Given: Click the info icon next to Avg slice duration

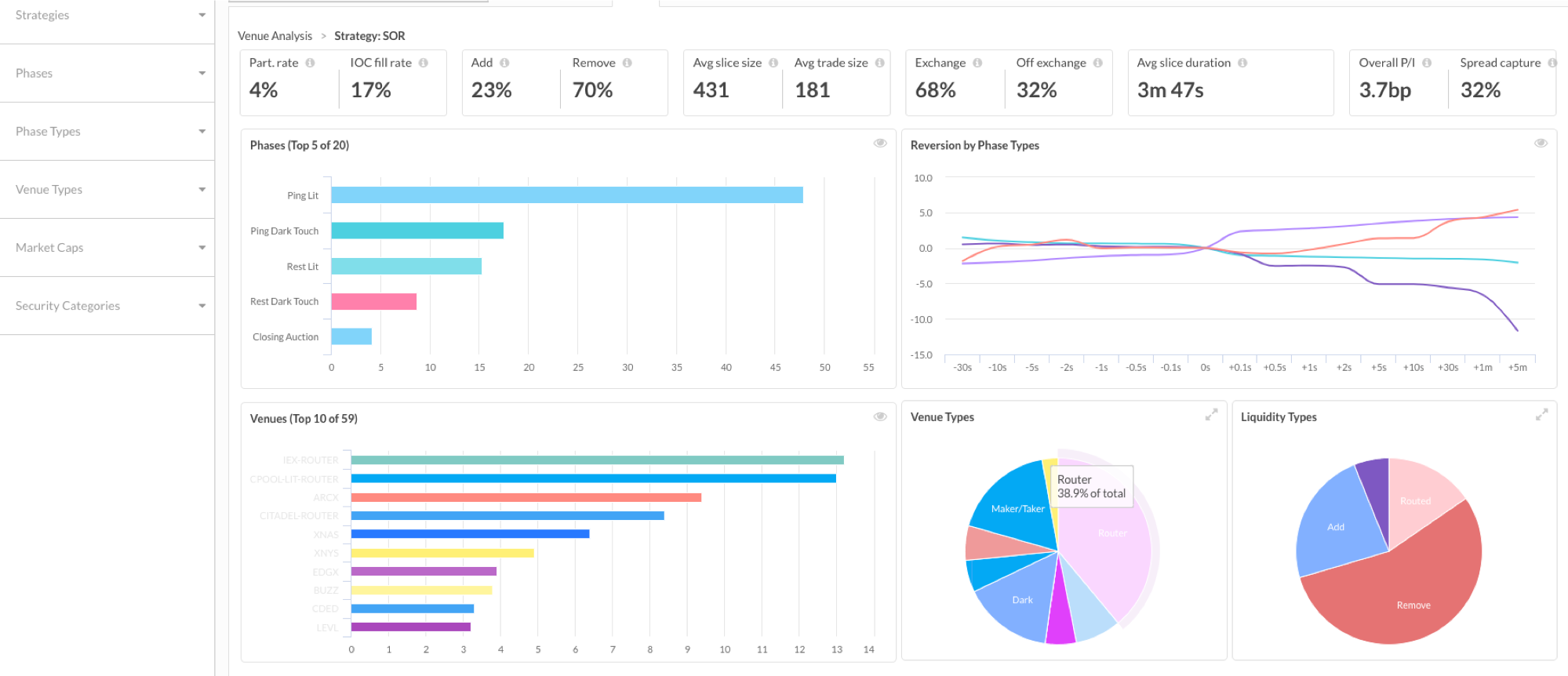Looking at the screenshot, I should click(1242, 63).
